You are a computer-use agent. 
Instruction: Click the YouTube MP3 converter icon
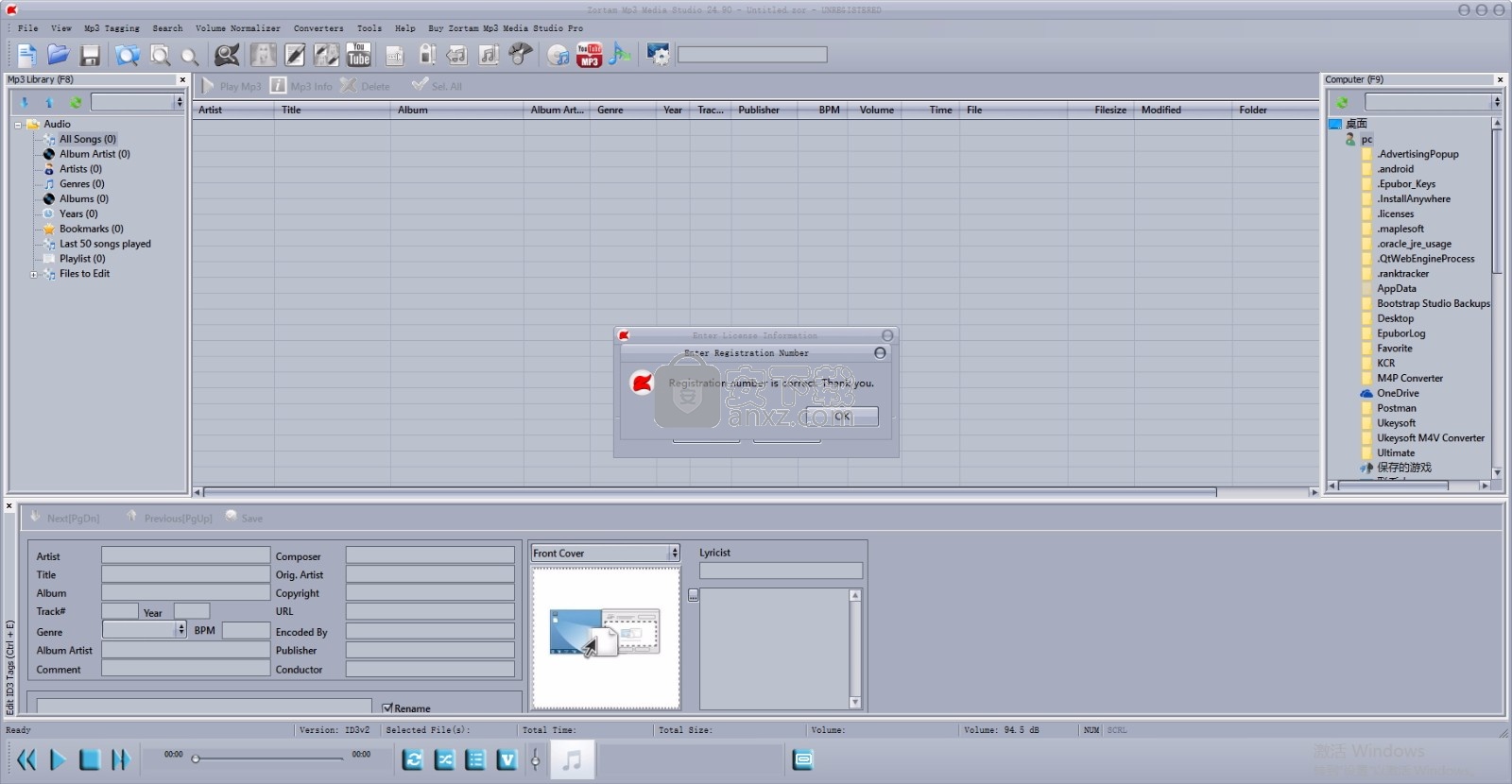[x=589, y=55]
